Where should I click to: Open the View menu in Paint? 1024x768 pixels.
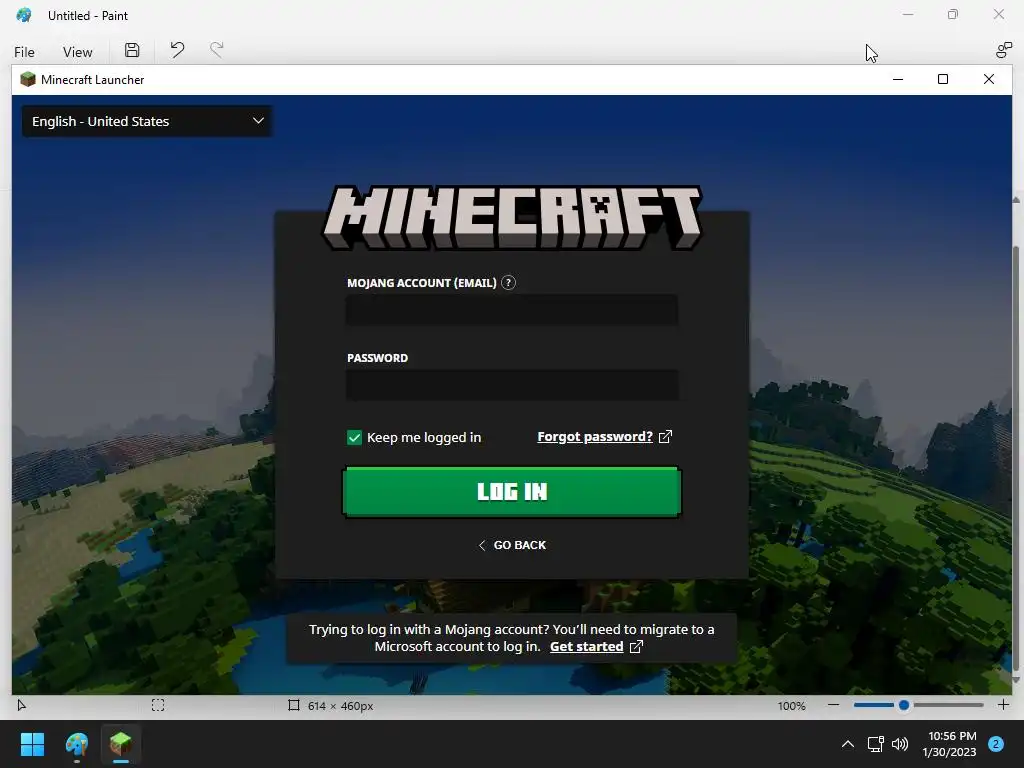[x=77, y=52]
